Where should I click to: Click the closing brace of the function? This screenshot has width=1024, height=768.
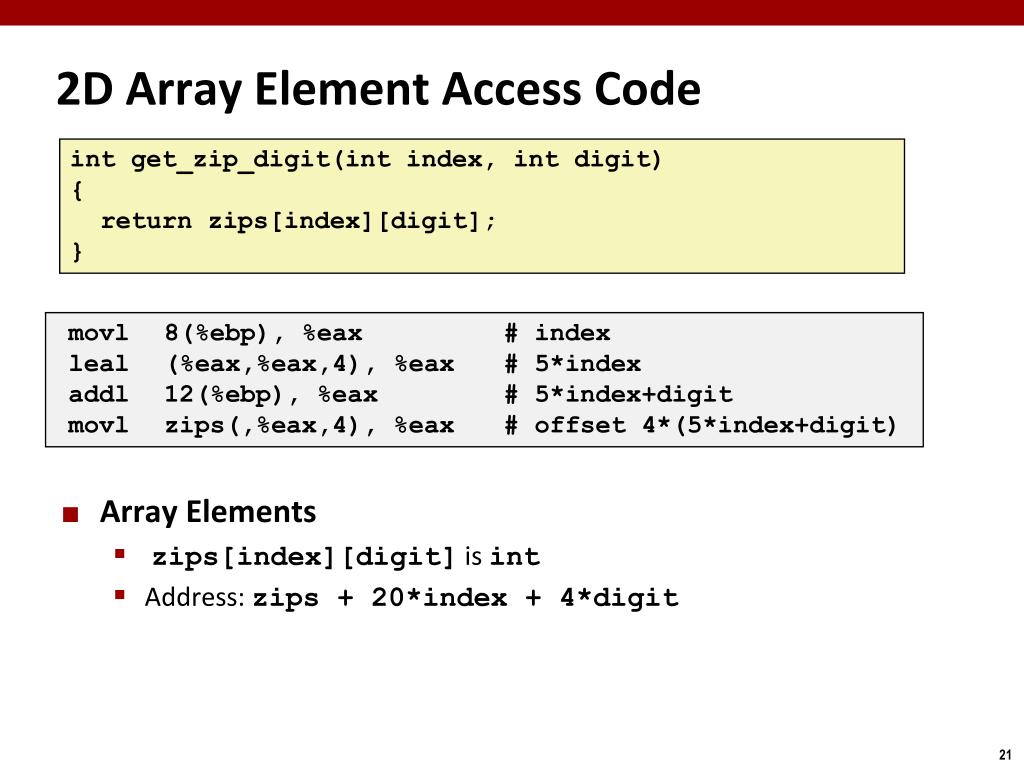[x=77, y=251]
